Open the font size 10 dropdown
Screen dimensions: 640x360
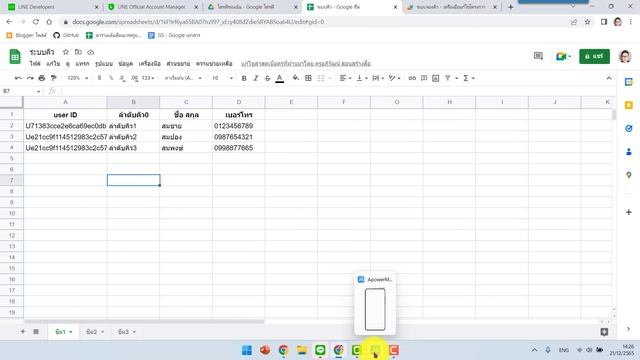222,78
